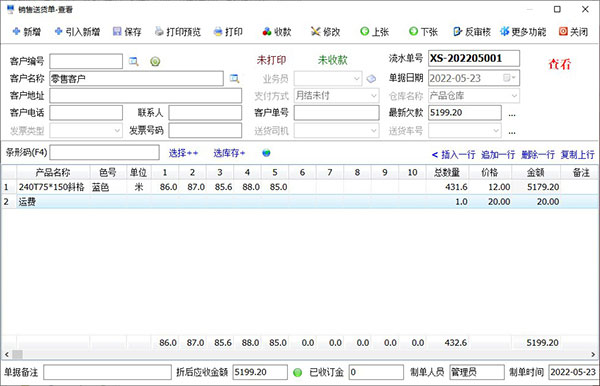The height and width of the screenshot is (386, 600).
Task: Click the 客户电话 input field
Action: click(86, 113)
